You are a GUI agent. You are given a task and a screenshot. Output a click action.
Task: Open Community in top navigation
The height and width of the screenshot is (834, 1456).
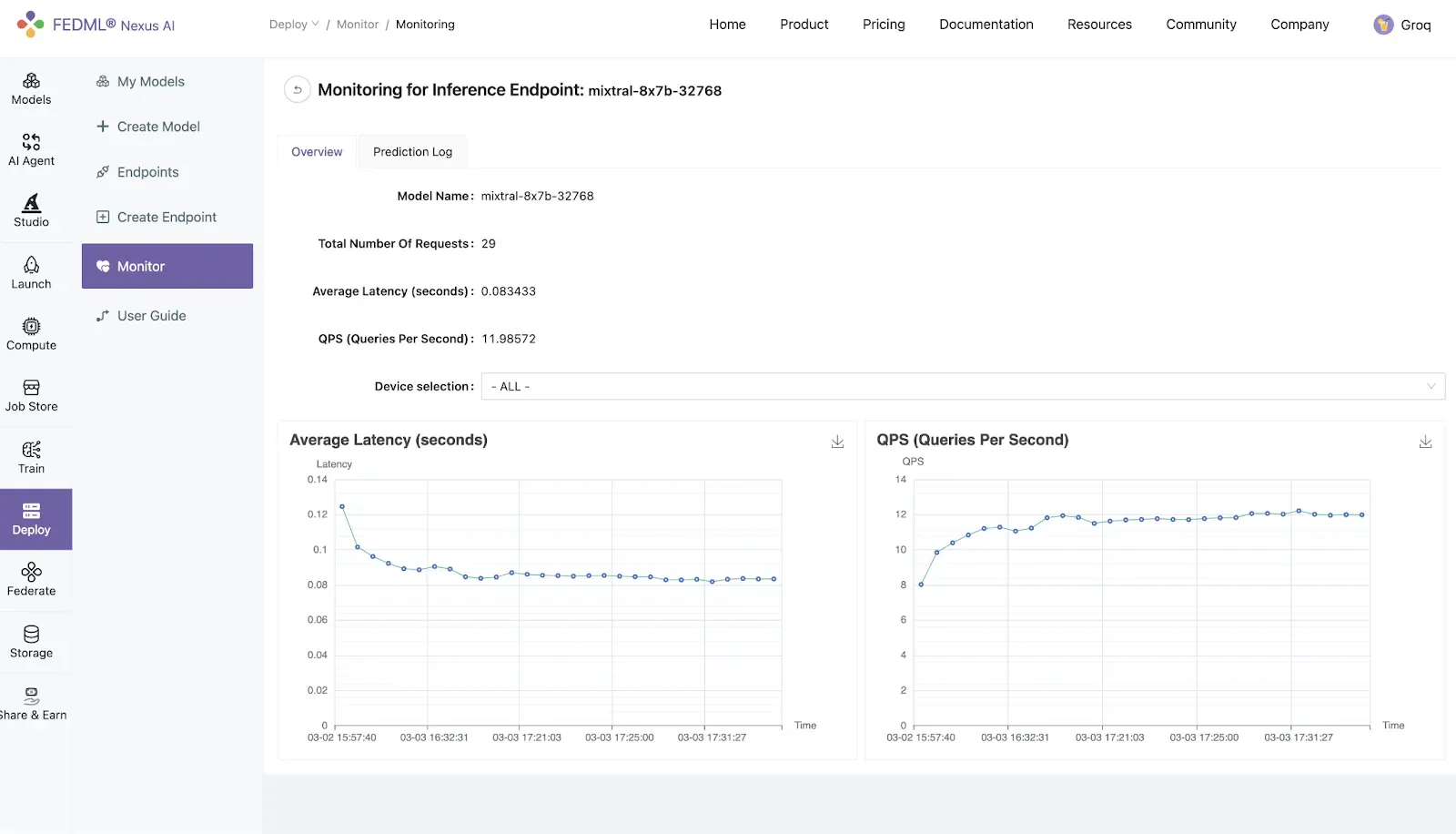[x=1201, y=25]
